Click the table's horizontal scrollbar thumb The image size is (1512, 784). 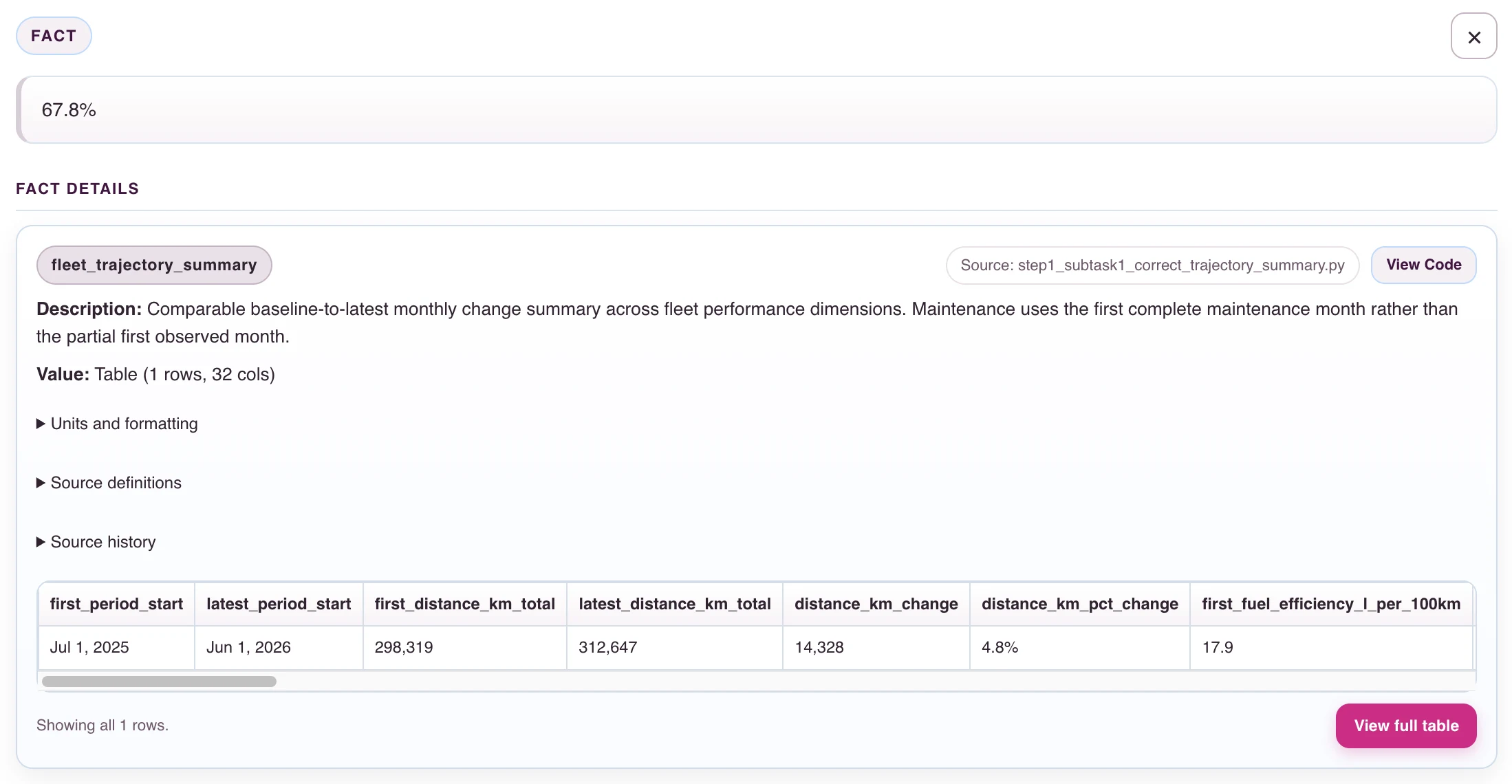coord(159,682)
